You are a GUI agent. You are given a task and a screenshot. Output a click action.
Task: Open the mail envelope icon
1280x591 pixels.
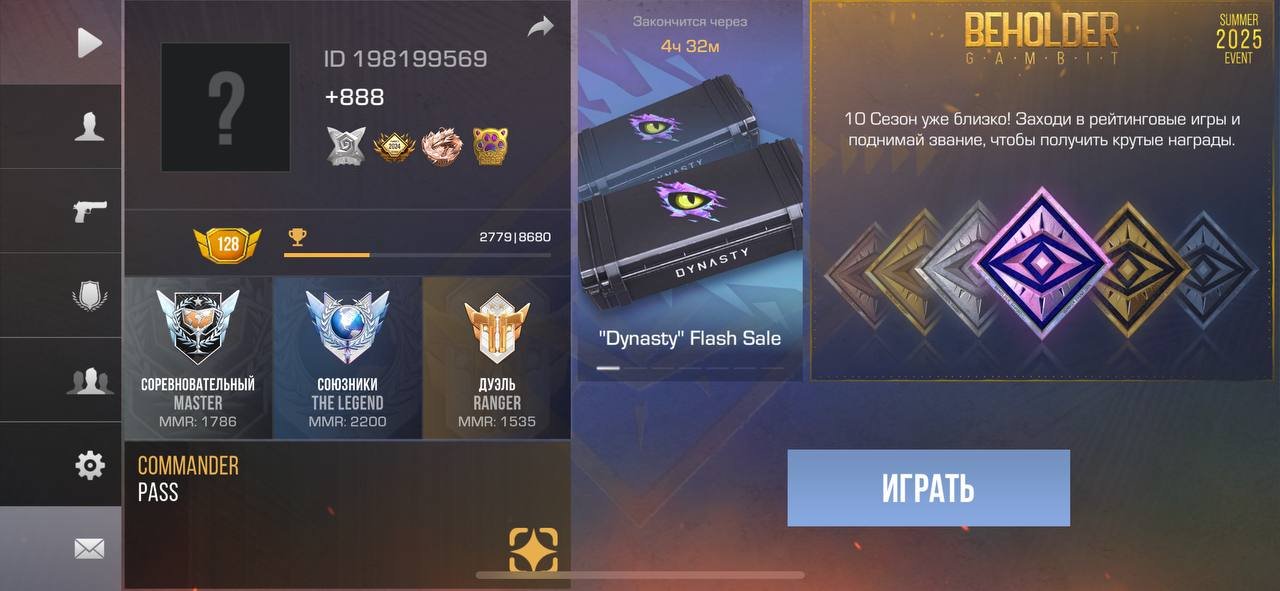89,548
